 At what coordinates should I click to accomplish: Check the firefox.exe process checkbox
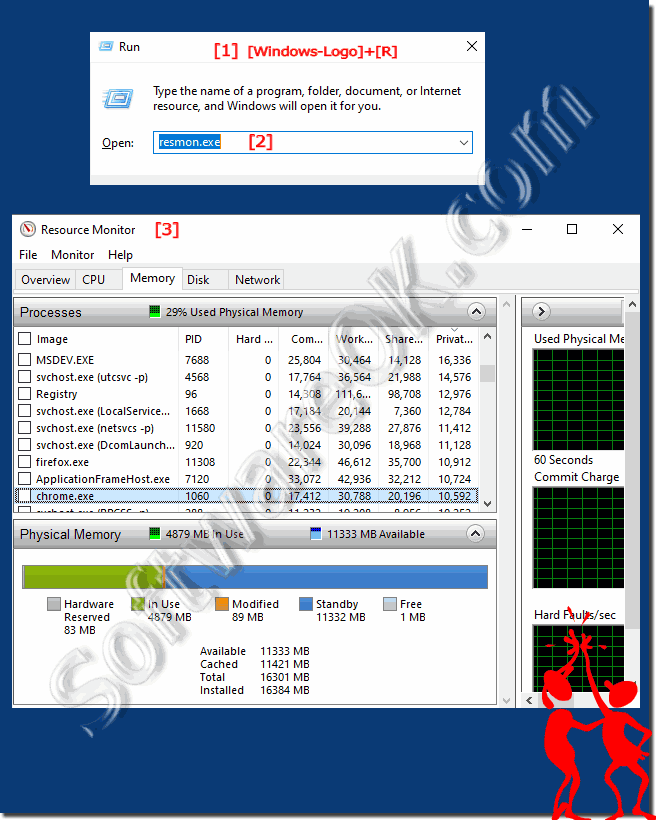click(25, 462)
